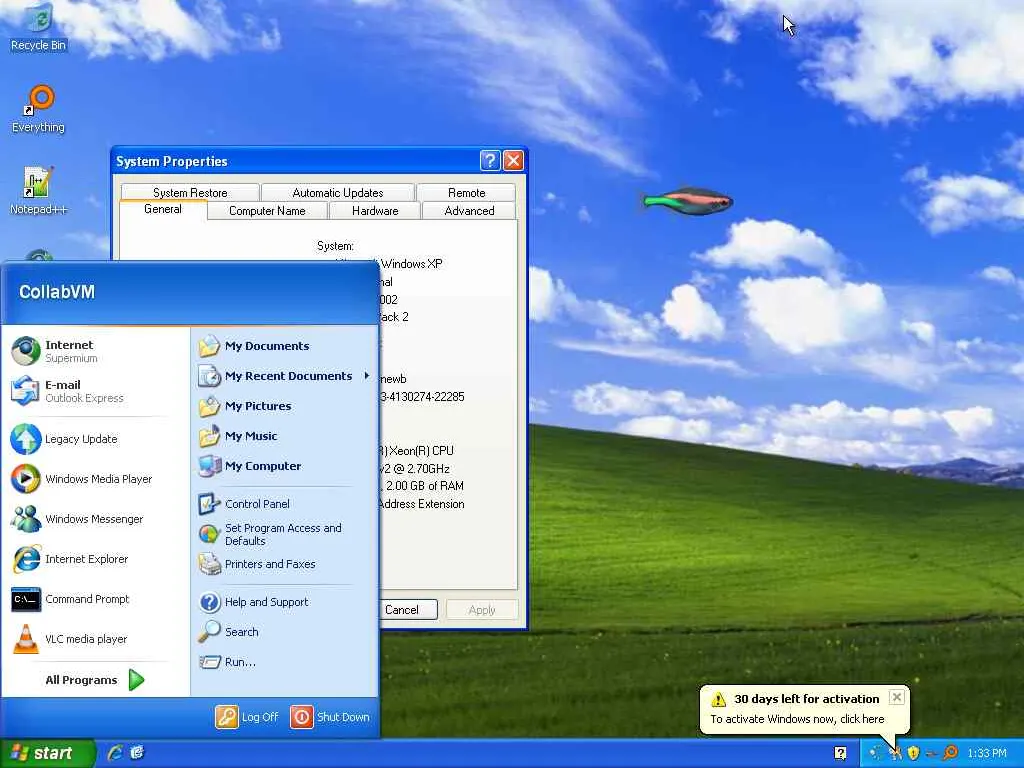
Task: Open Printers and Faxes
Action: pos(285,564)
